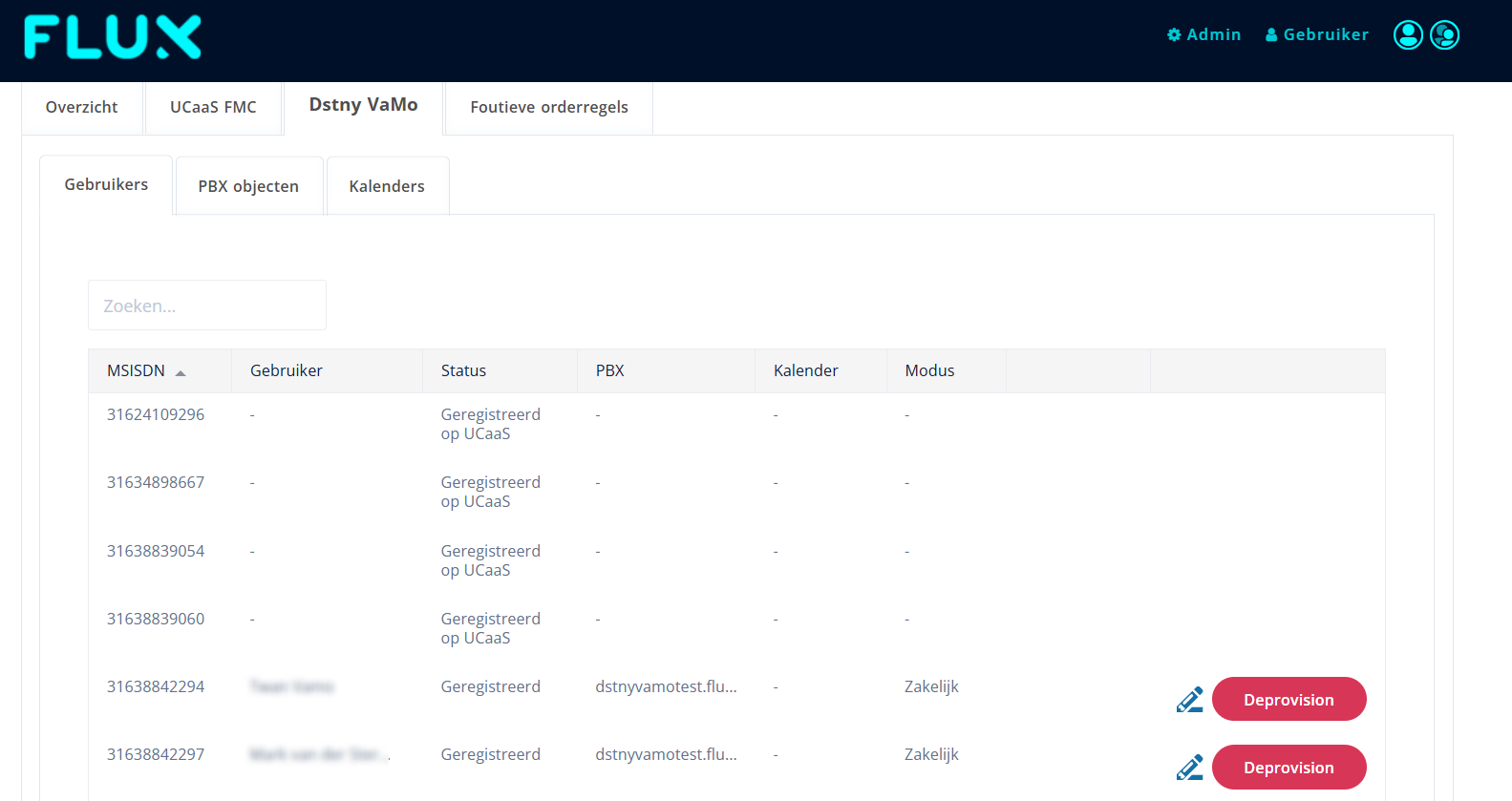This screenshot has height=801, width=1512.
Task: Select MSISDN 31638839054 cell
Action: pyautogui.click(x=156, y=551)
